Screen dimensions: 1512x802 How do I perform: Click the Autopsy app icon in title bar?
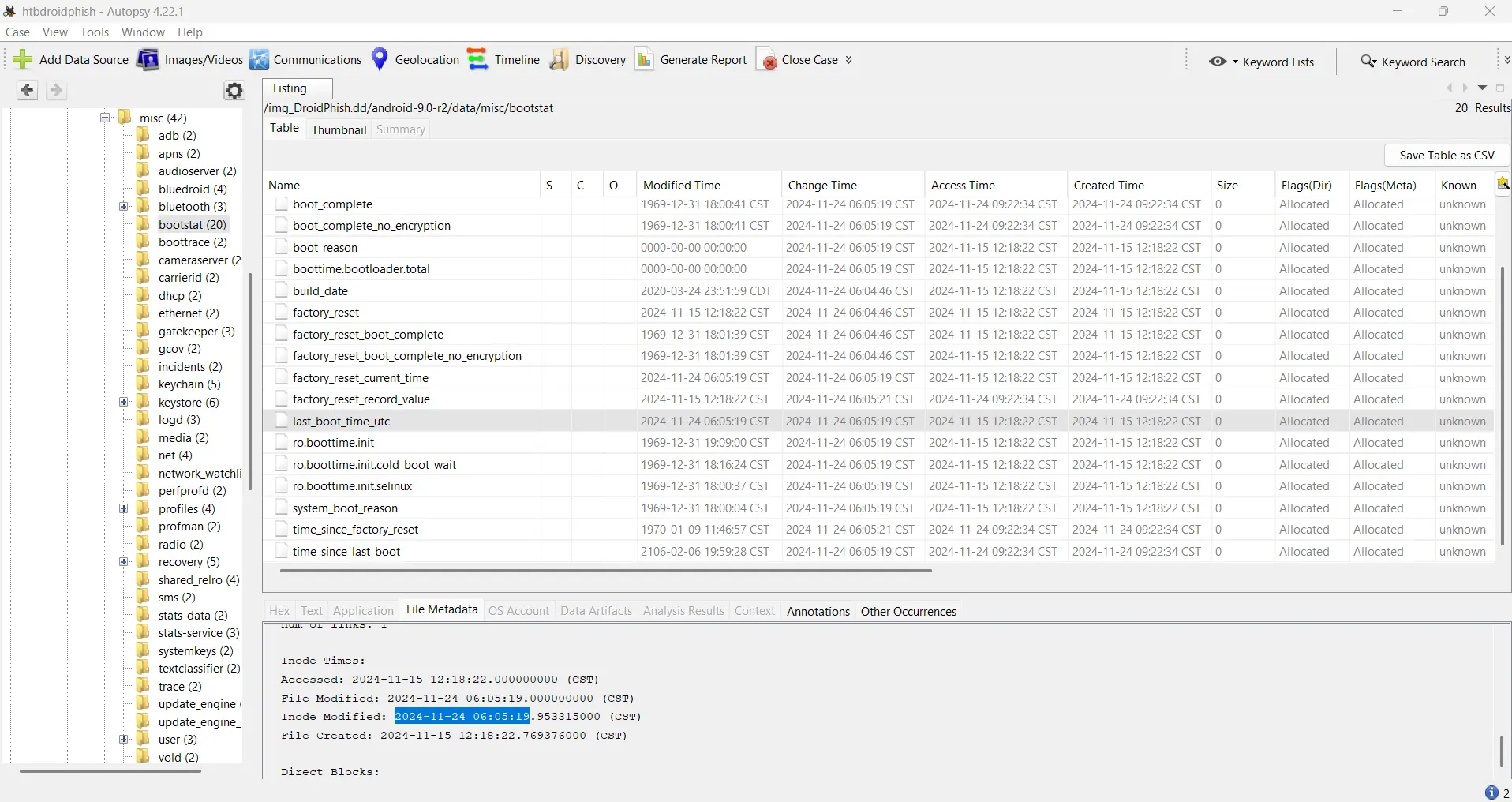coord(9,11)
